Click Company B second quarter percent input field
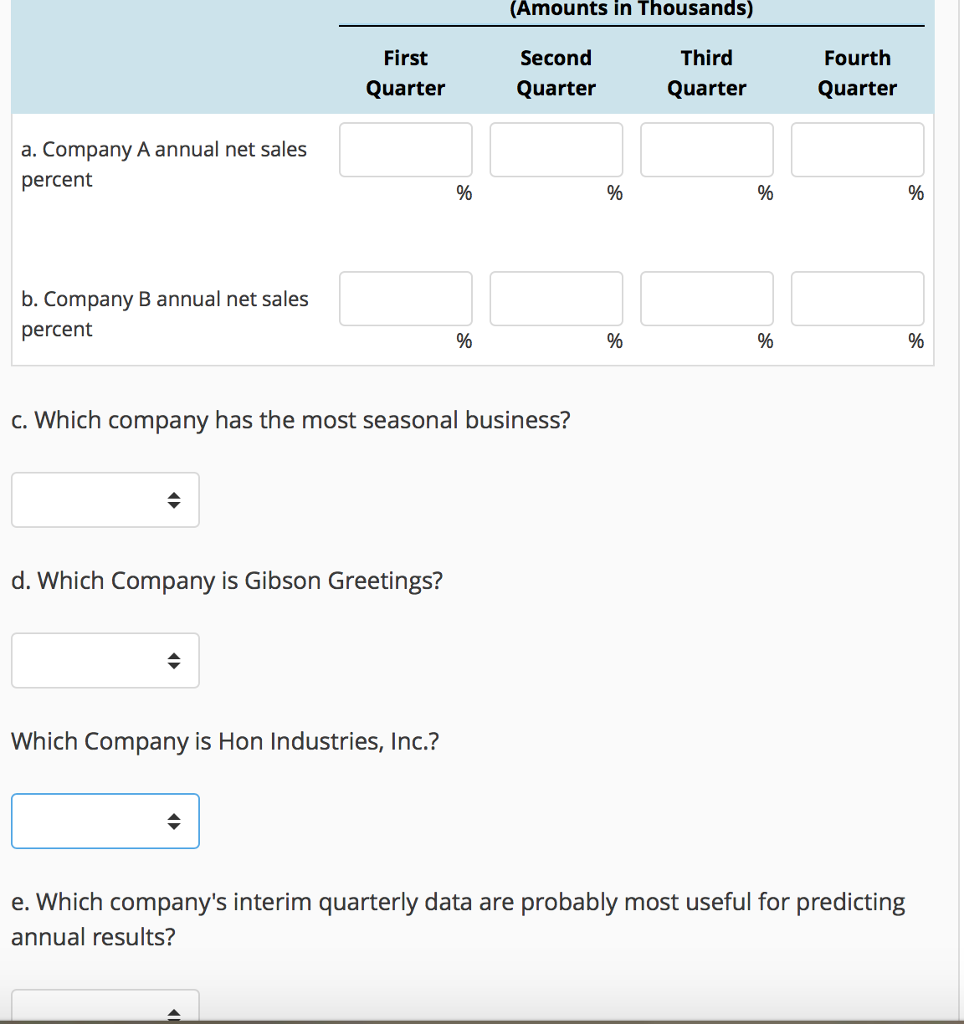The height and width of the screenshot is (1024, 964). [556, 298]
